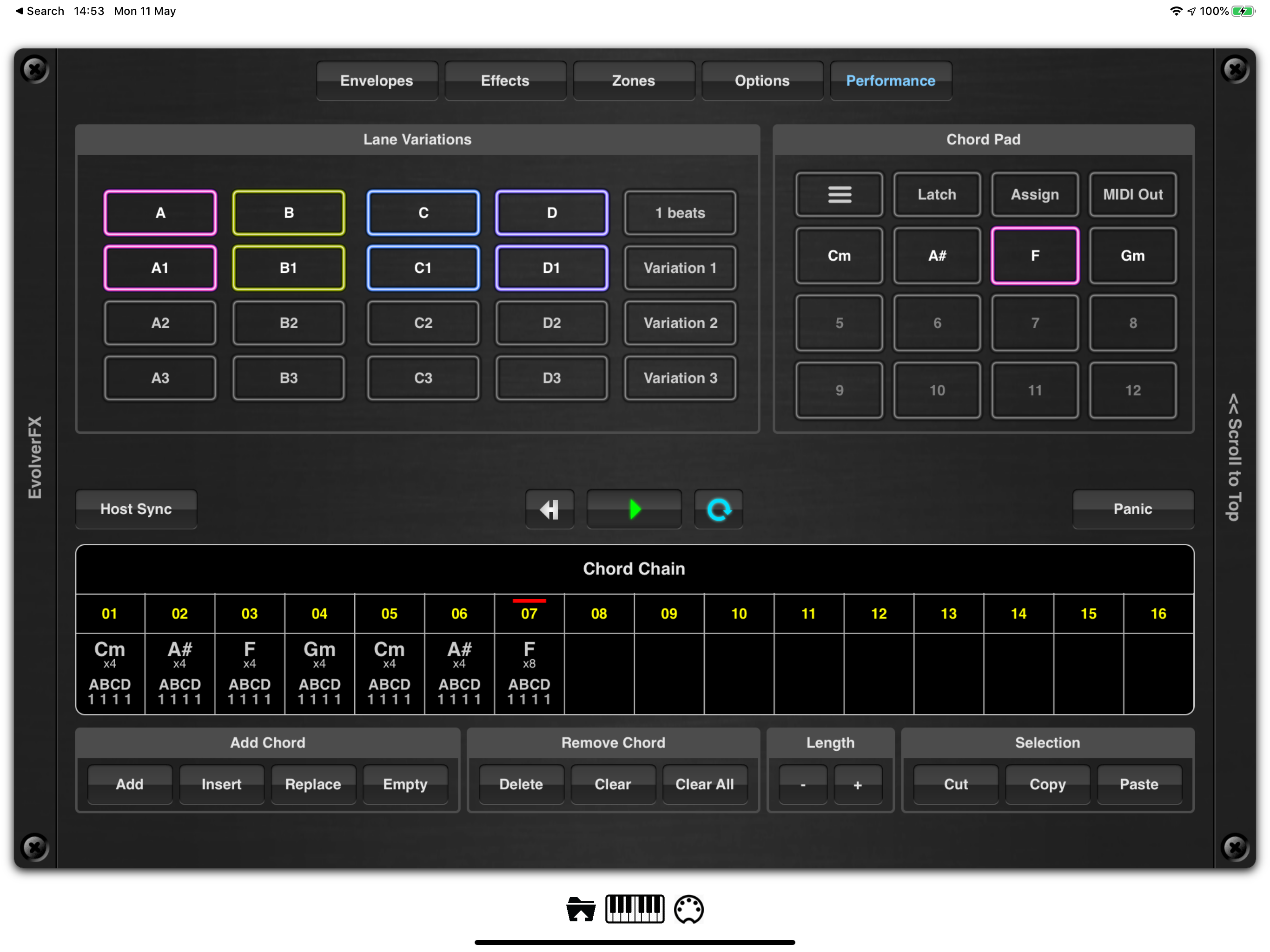Start playback with the green play icon
Viewport: 1270px width, 952px height.
coord(634,509)
